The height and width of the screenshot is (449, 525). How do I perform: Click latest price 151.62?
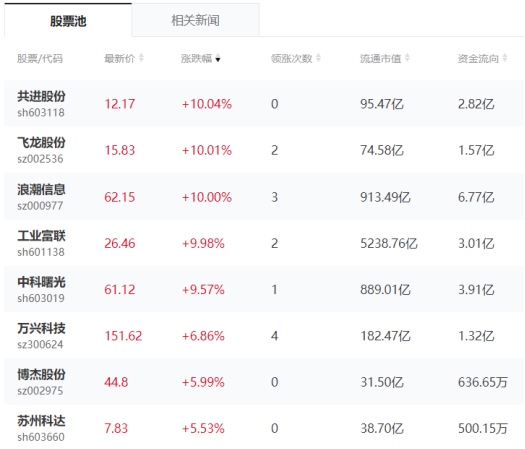pyautogui.click(x=123, y=335)
